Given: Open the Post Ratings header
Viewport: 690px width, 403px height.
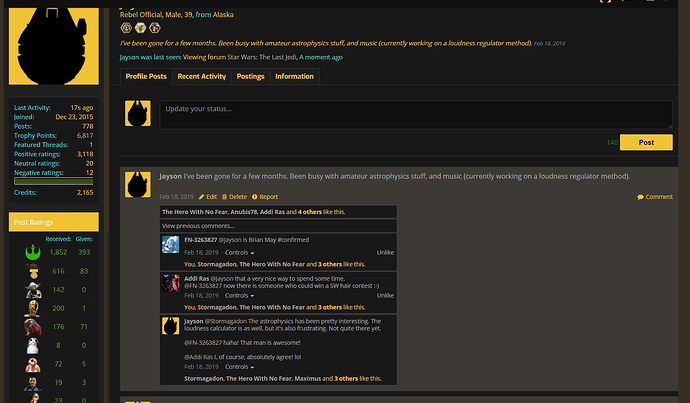Looking at the screenshot, I should coord(54,222).
